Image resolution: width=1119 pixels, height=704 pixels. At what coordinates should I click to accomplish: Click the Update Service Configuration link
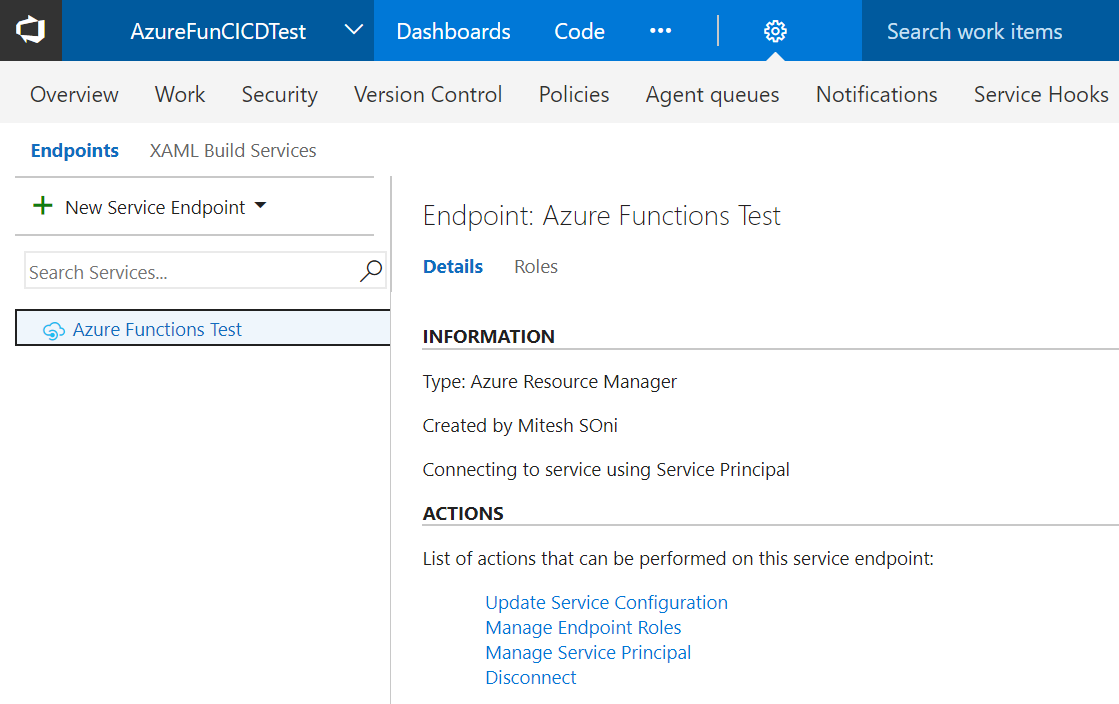(x=607, y=603)
